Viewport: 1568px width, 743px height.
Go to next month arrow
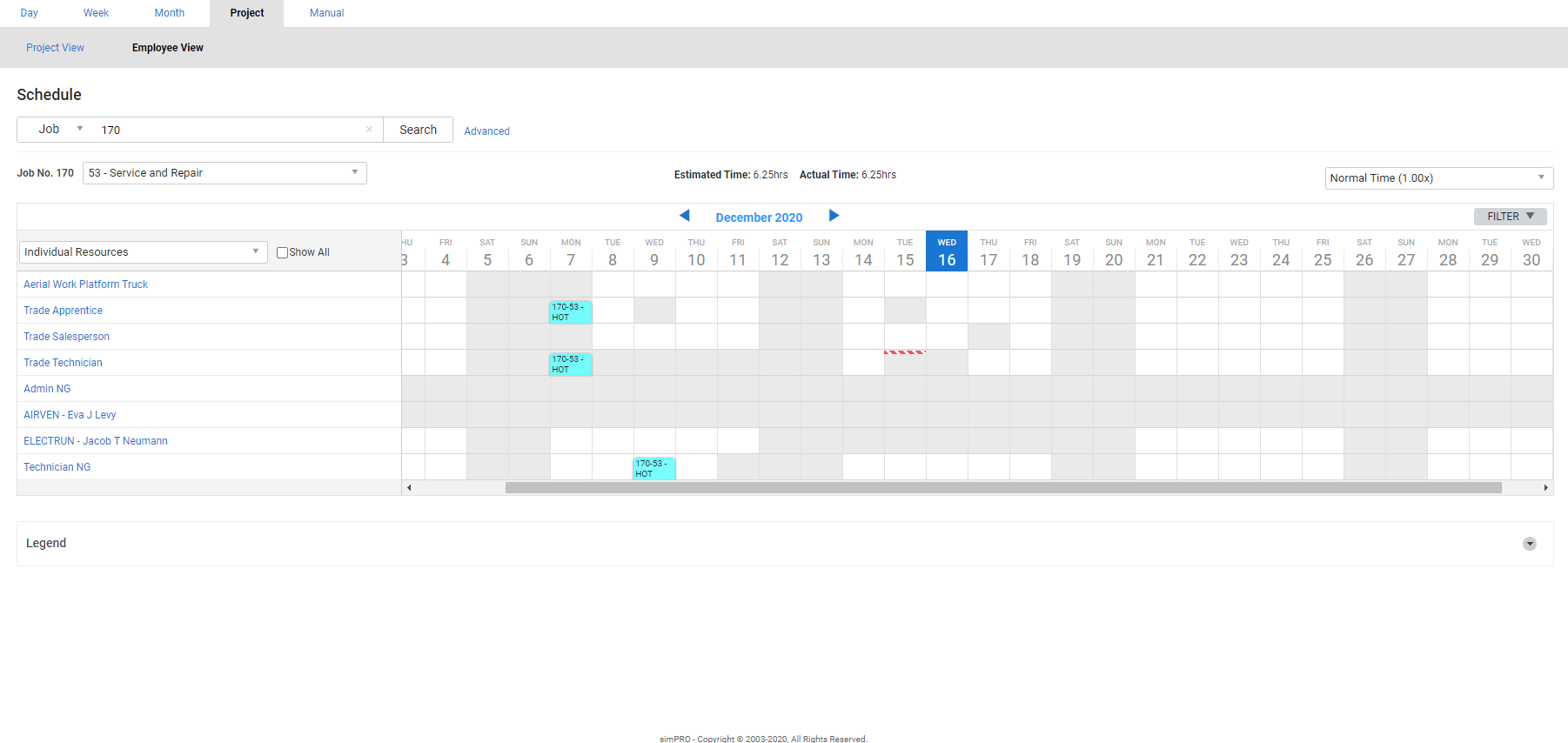(834, 216)
